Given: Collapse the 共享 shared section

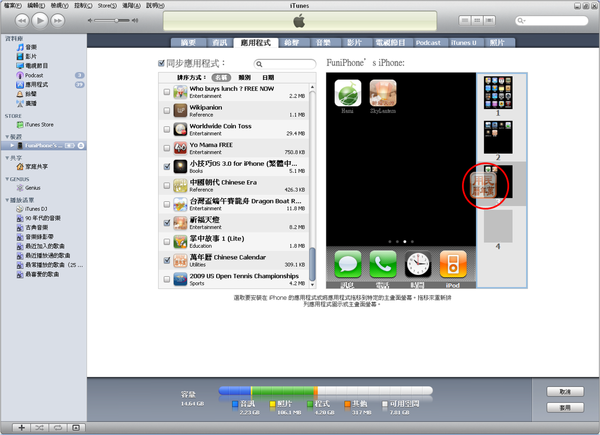Looking at the screenshot, I should [x=7, y=158].
